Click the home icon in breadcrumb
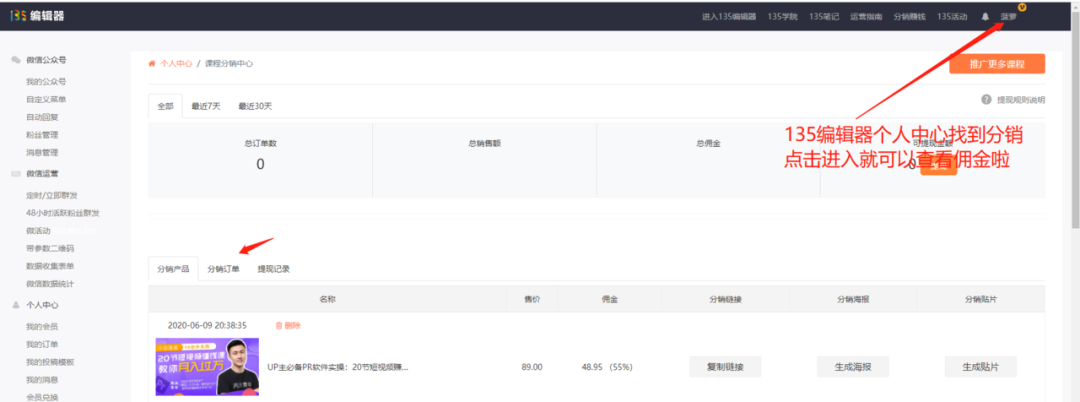This screenshot has width=1080, height=402. (152, 63)
